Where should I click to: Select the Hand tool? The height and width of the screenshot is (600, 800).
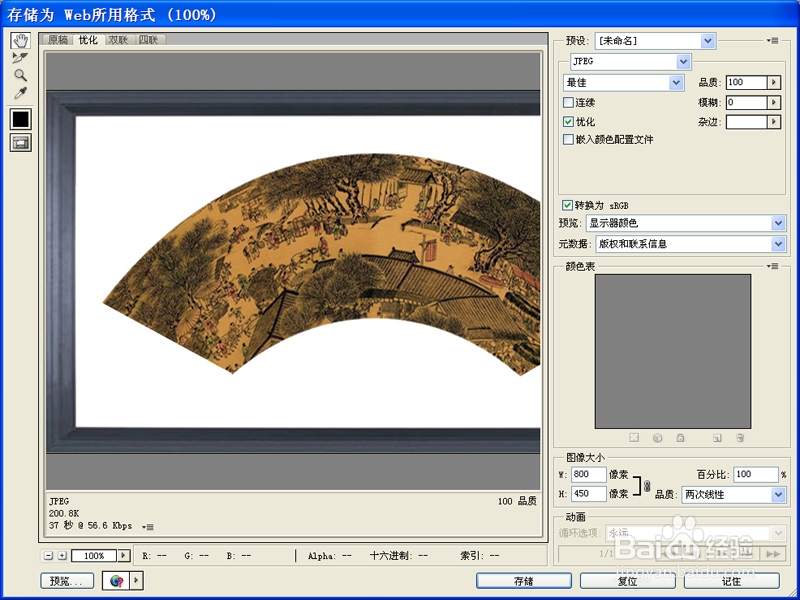20,41
